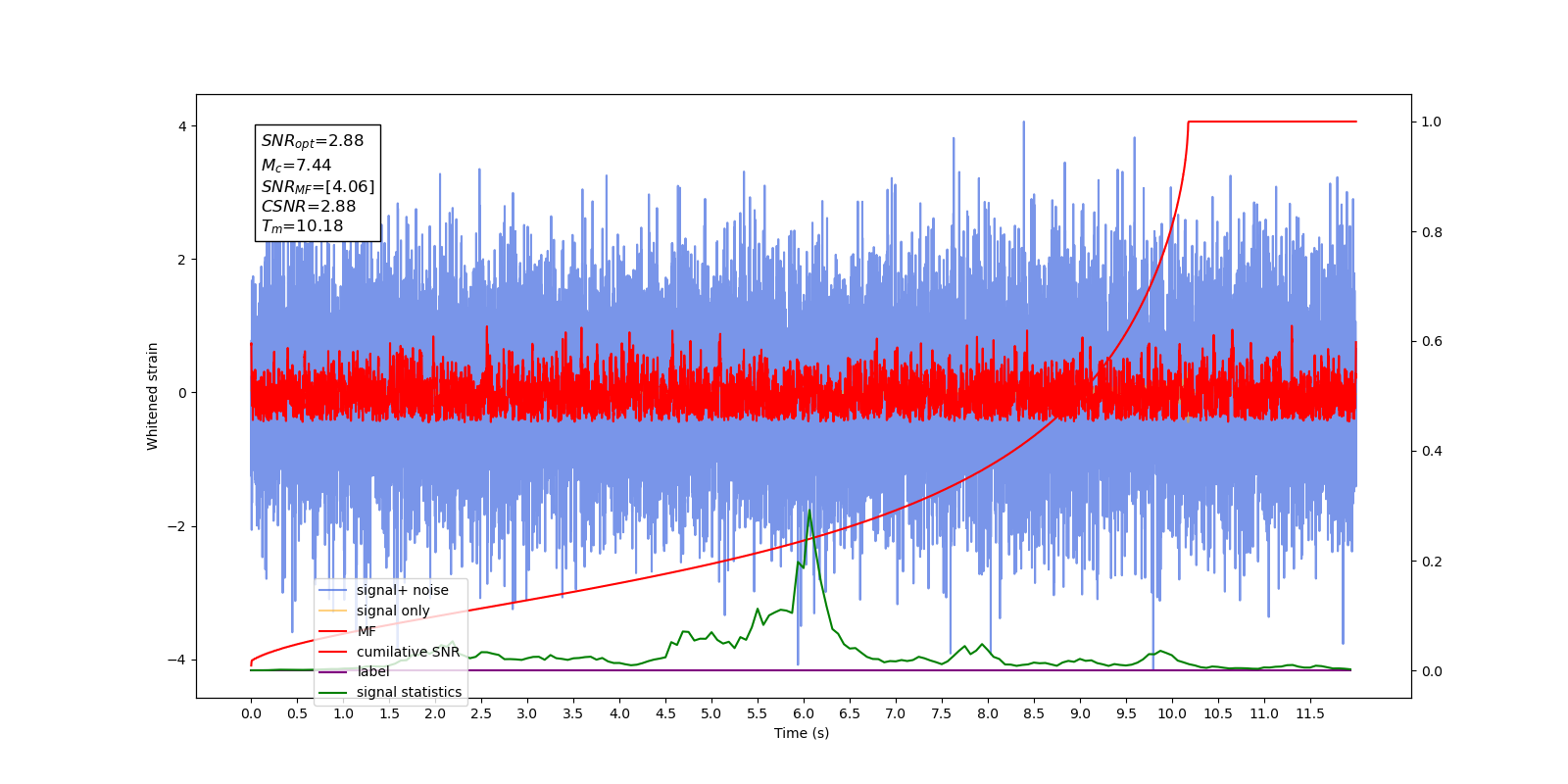Click the 'Whitened strain' y-axis label
1568x784 pixels.
[152, 396]
